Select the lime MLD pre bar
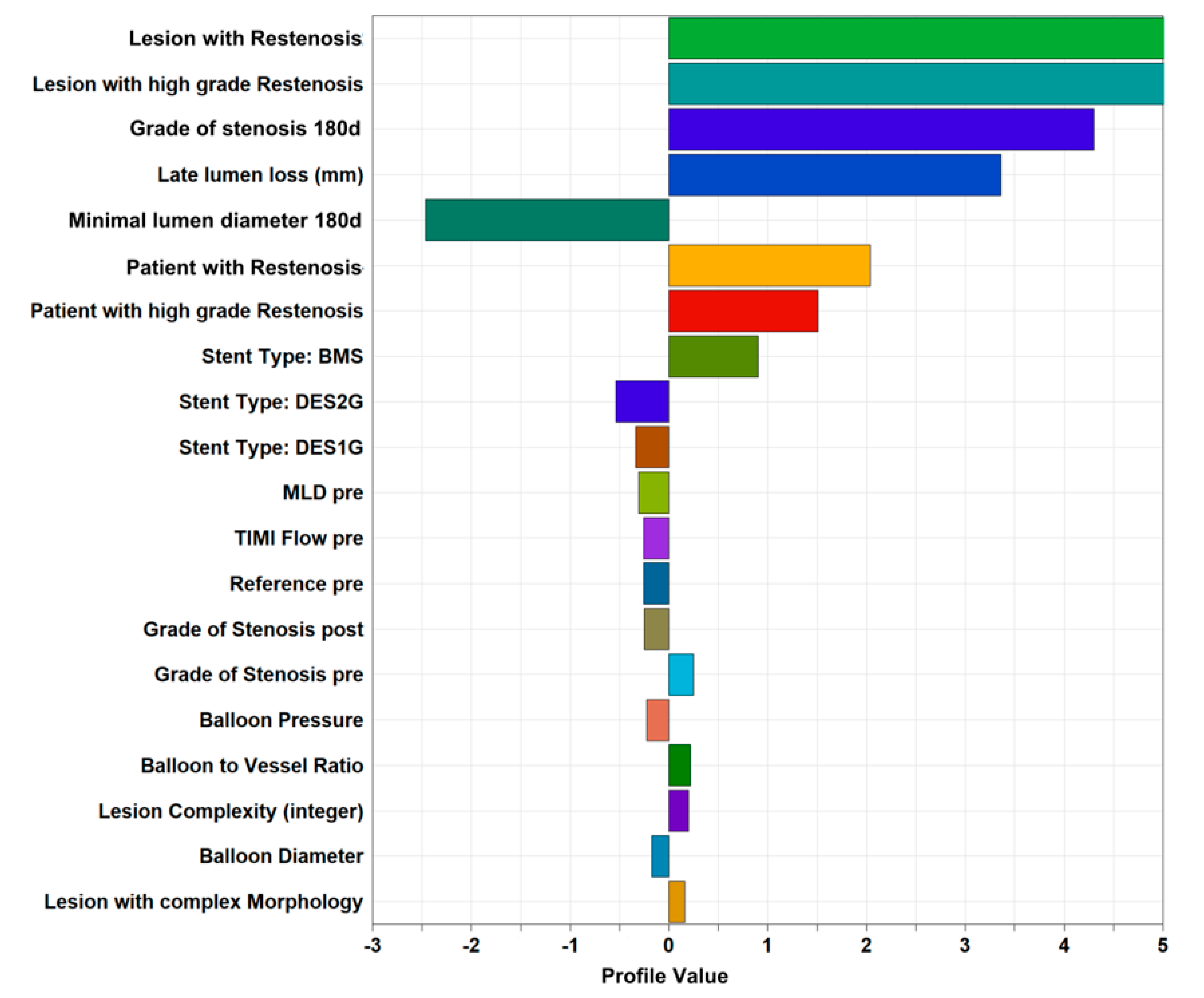 pyautogui.click(x=653, y=492)
